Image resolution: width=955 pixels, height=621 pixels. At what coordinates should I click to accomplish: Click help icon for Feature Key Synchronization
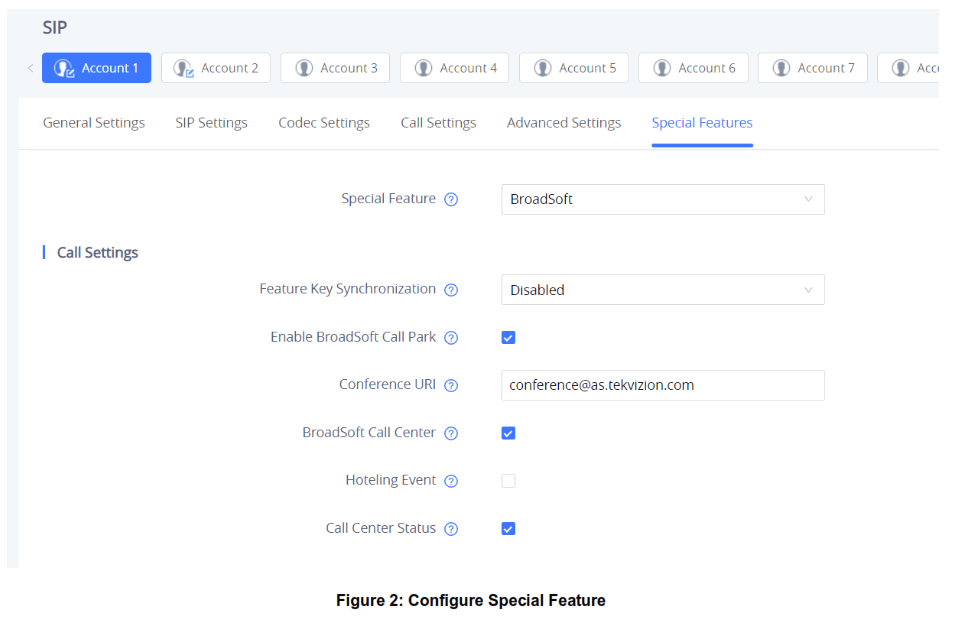coord(451,290)
